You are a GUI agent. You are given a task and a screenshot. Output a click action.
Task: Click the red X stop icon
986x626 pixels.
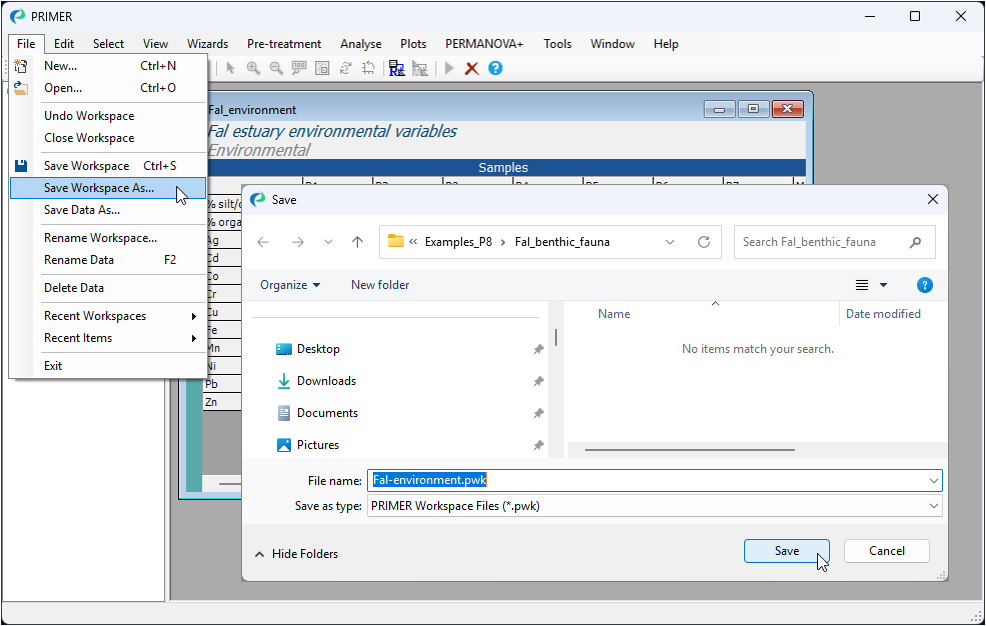471,68
